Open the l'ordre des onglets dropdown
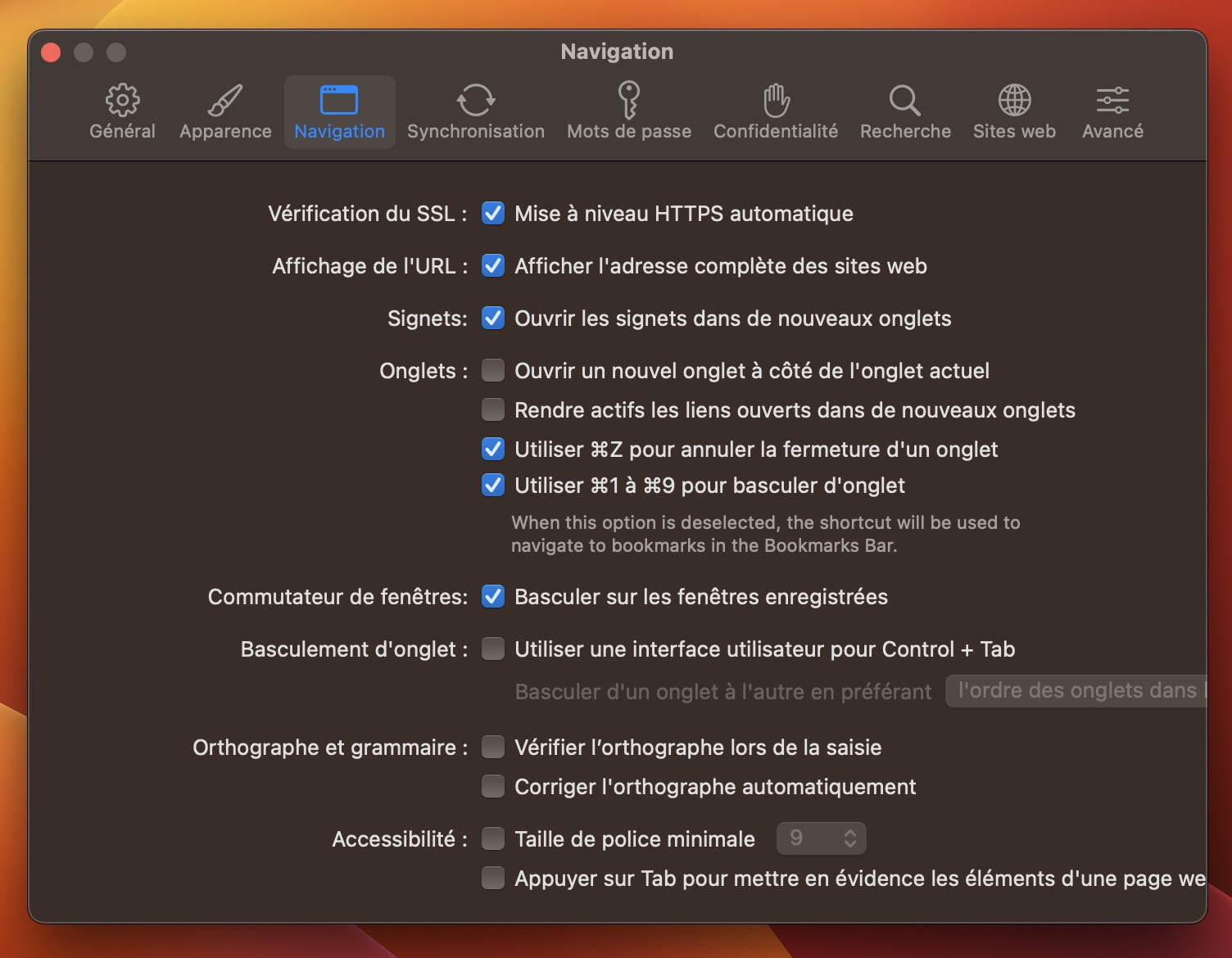This screenshot has width=1232, height=958. 1075,691
